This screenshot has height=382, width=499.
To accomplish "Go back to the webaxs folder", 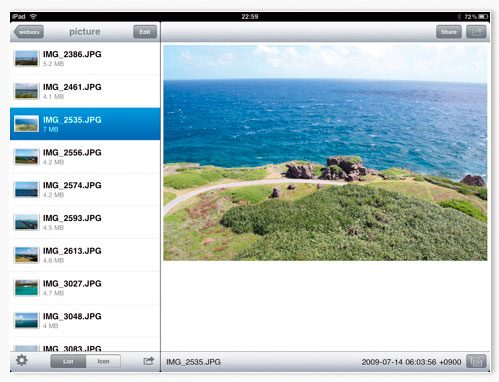I will [x=29, y=32].
